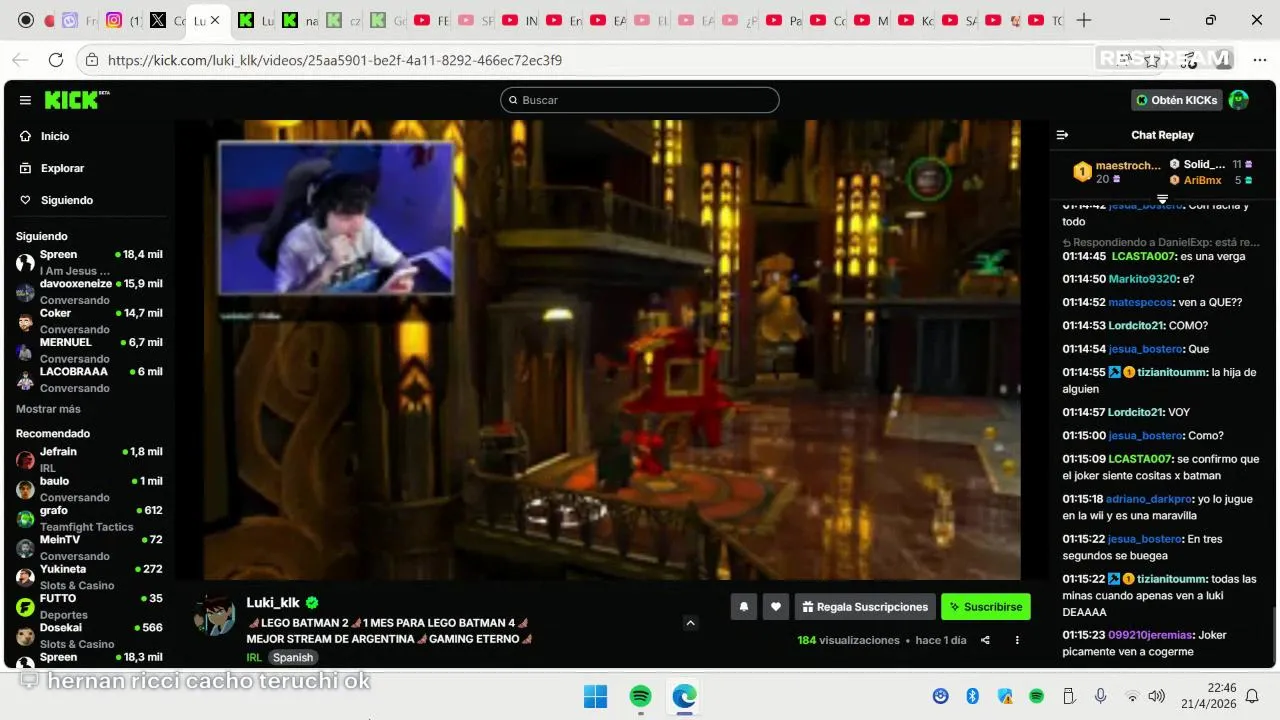Open Jefrain recommended channel

[x=88, y=459]
